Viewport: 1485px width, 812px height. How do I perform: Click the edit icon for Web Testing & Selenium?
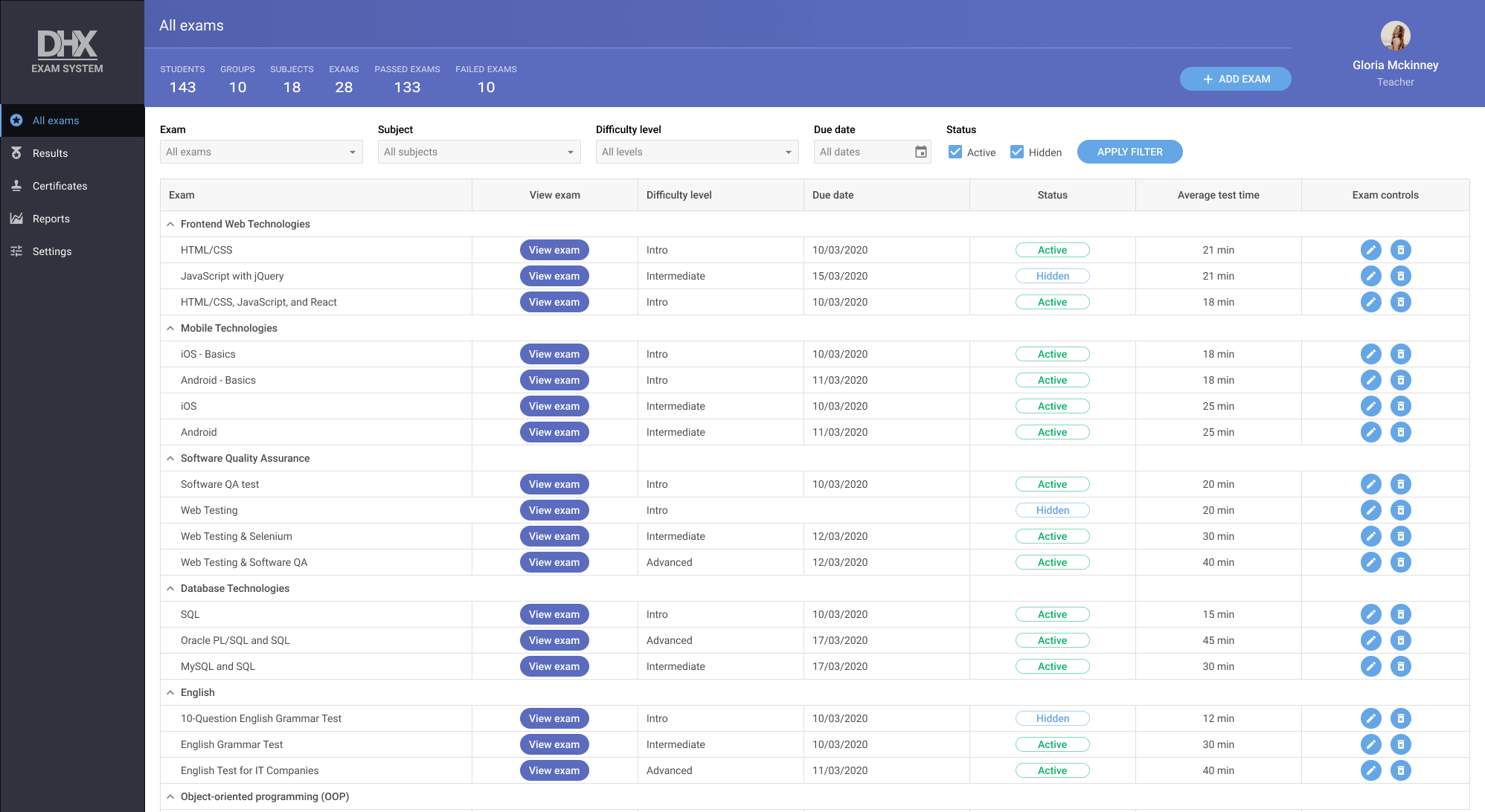point(1371,536)
